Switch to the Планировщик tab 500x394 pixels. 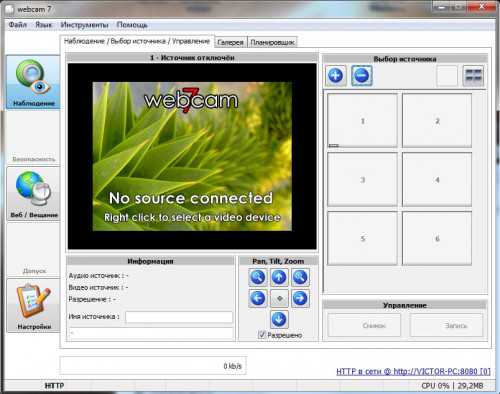(x=272, y=42)
